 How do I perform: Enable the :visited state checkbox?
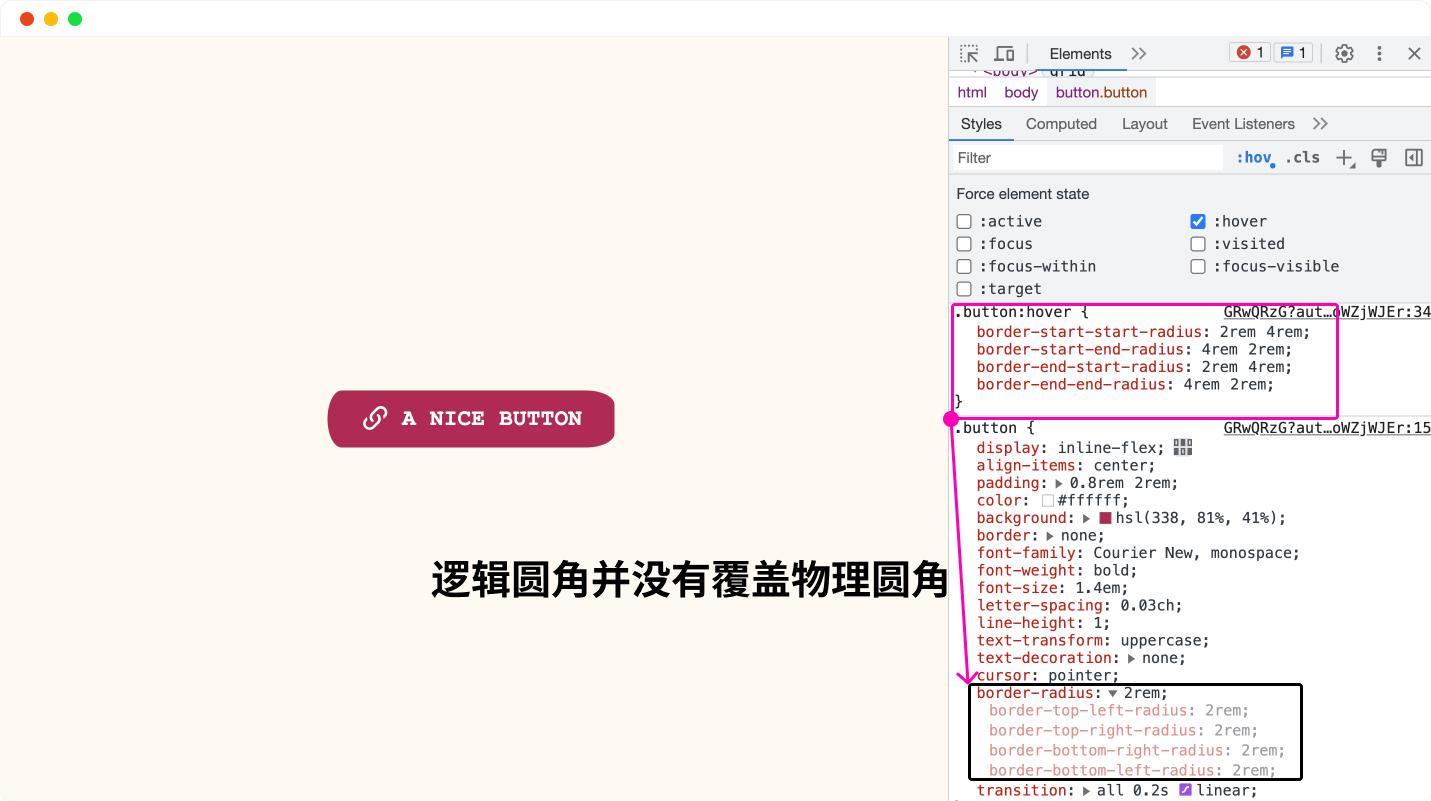[1198, 244]
